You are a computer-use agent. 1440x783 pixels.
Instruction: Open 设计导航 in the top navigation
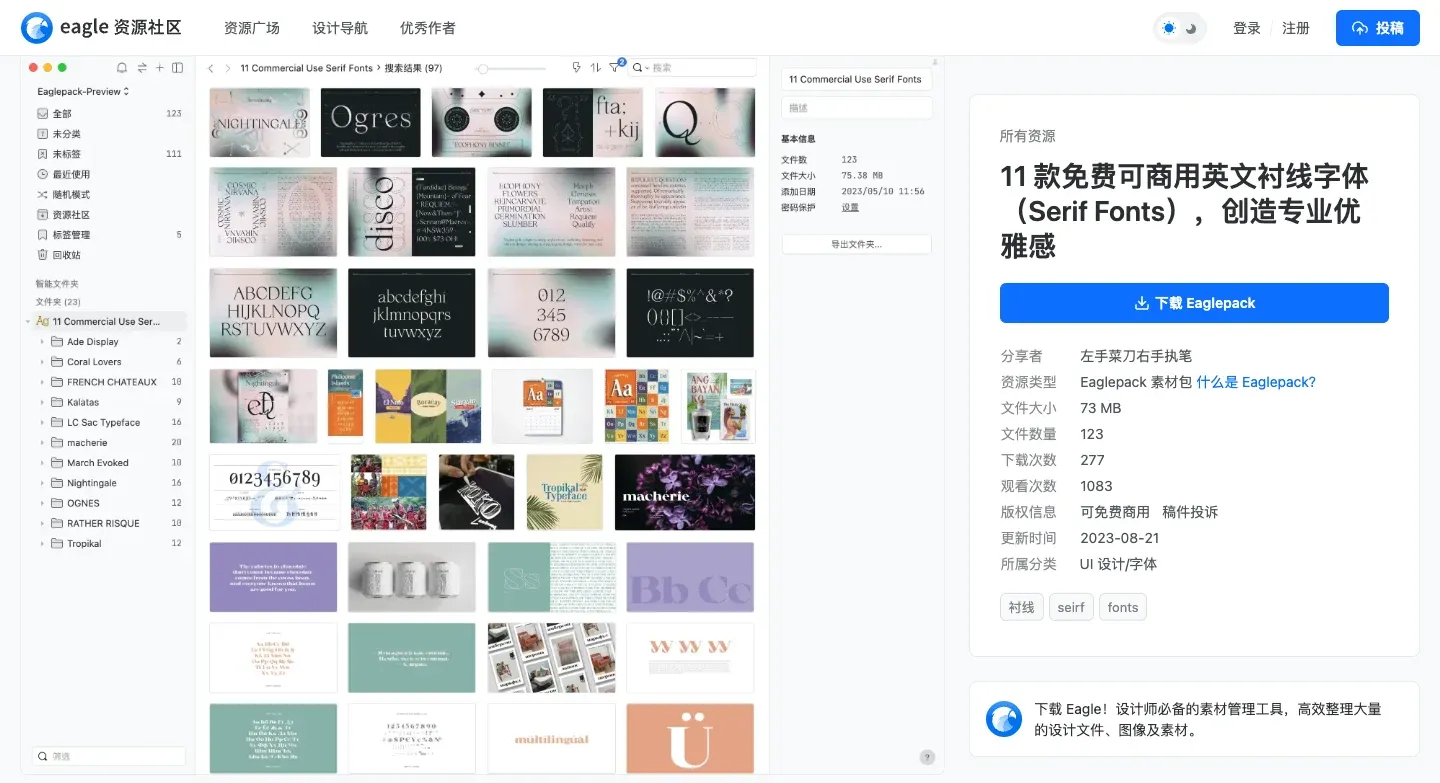click(x=340, y=28)
